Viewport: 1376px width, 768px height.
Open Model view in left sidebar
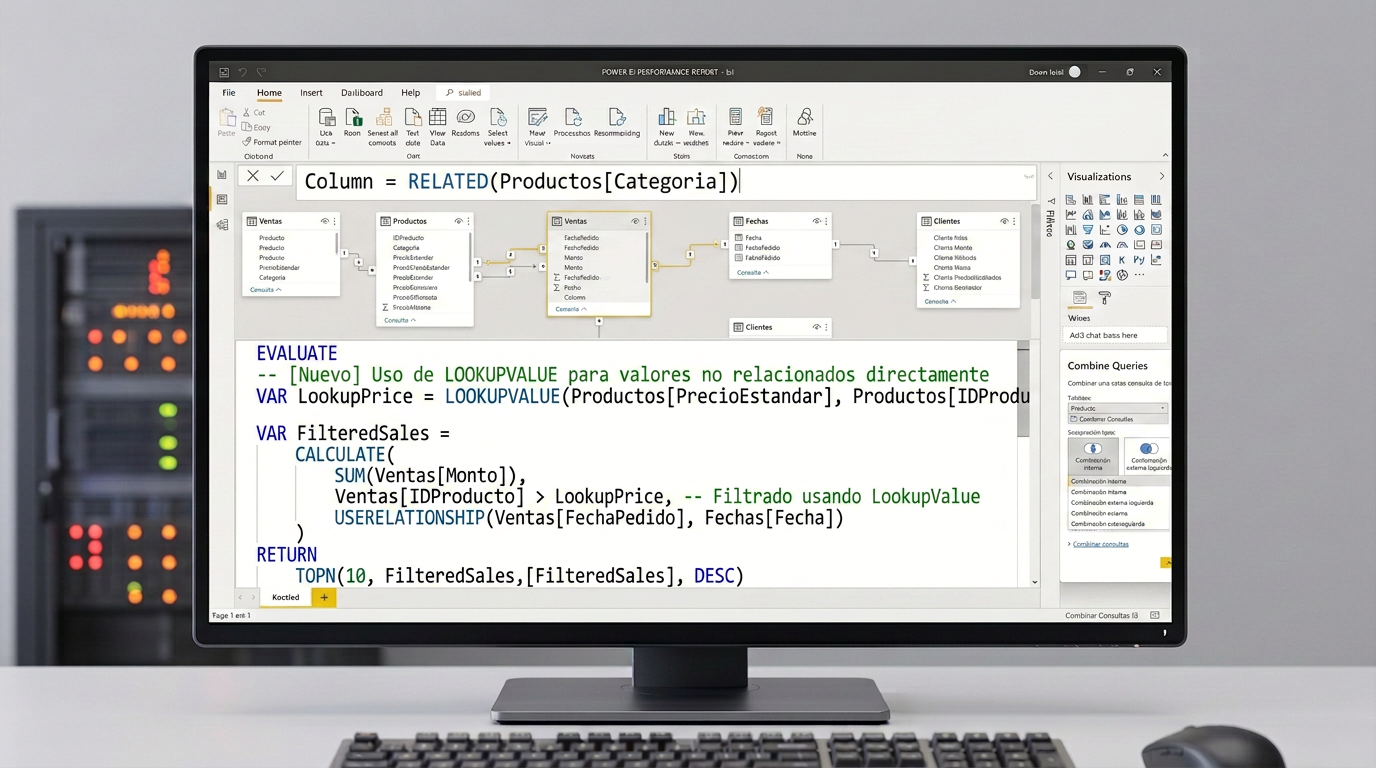pos(222,225)
